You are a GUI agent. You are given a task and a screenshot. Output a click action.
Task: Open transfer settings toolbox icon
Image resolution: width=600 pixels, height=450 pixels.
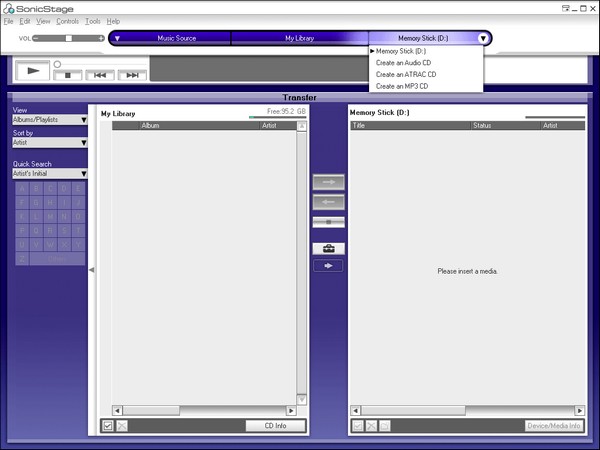(x=328, y=249)
